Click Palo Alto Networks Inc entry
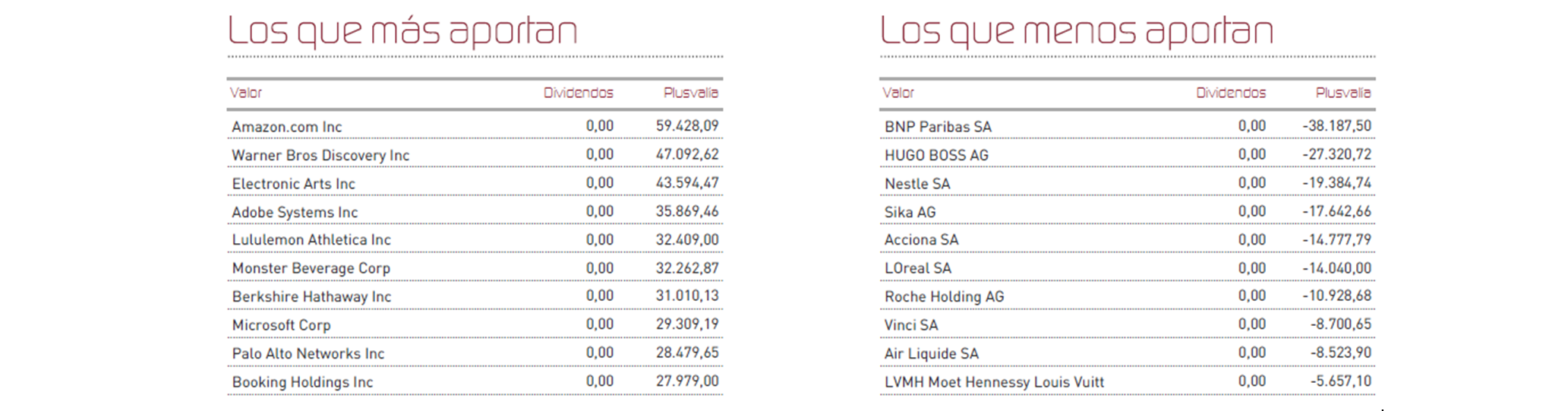Screen dimensions: 1568x411 click(x=308, y=353)
